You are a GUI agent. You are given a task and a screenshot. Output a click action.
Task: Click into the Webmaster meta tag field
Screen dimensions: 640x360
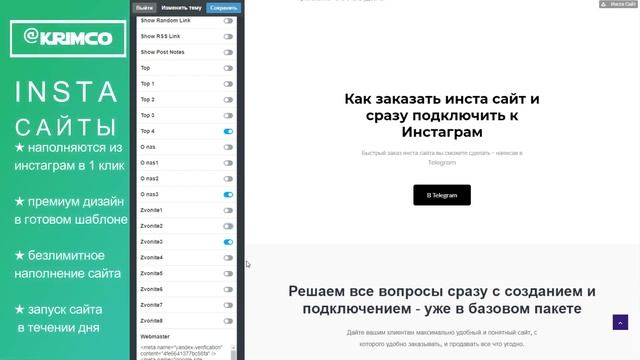185,352
